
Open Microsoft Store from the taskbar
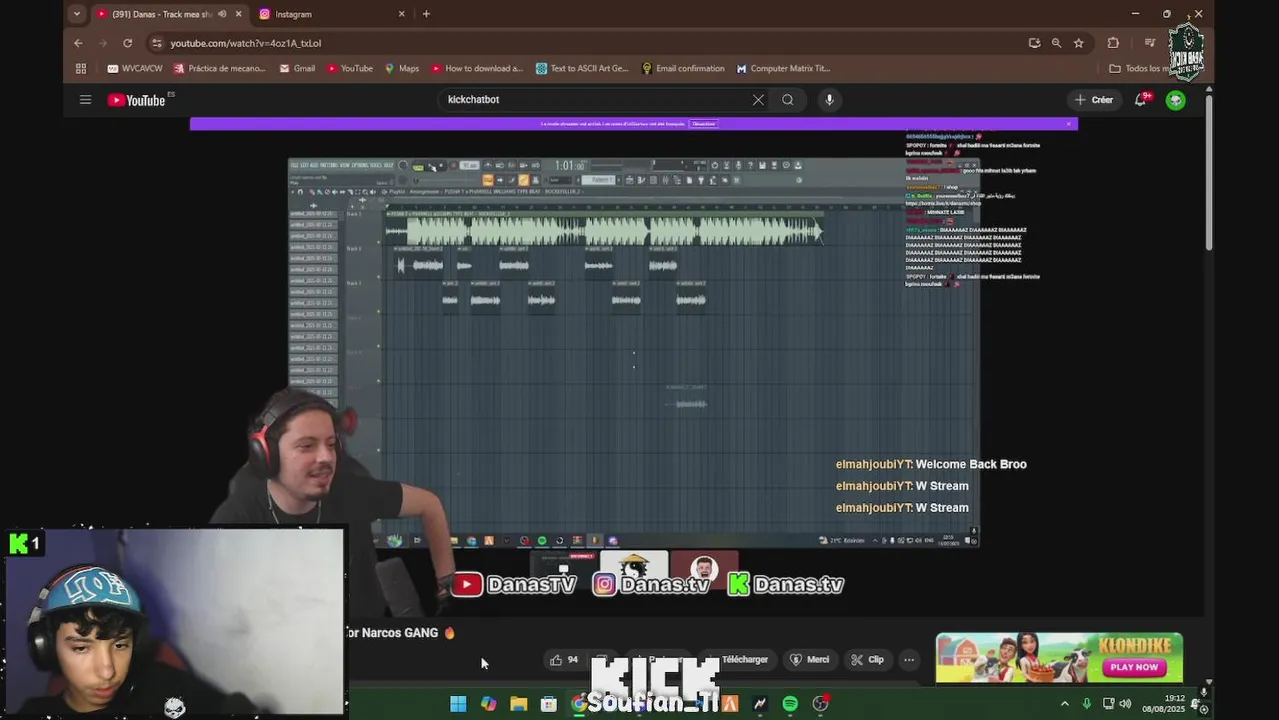(549, 704)
